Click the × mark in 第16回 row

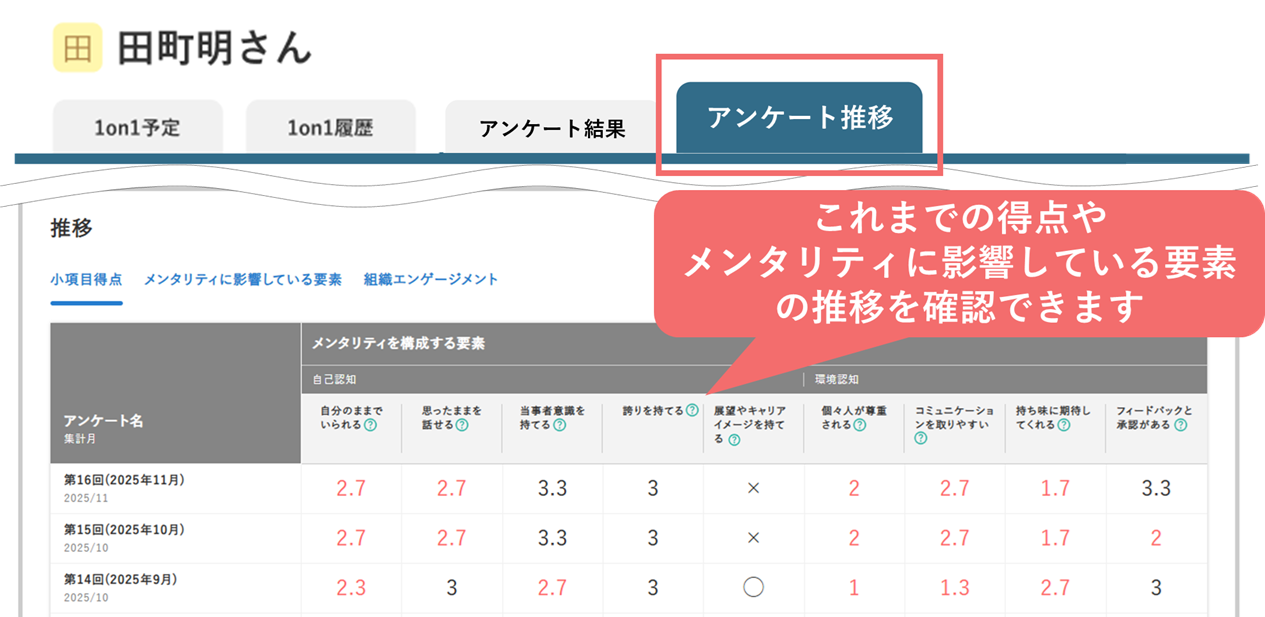[753, 488]
